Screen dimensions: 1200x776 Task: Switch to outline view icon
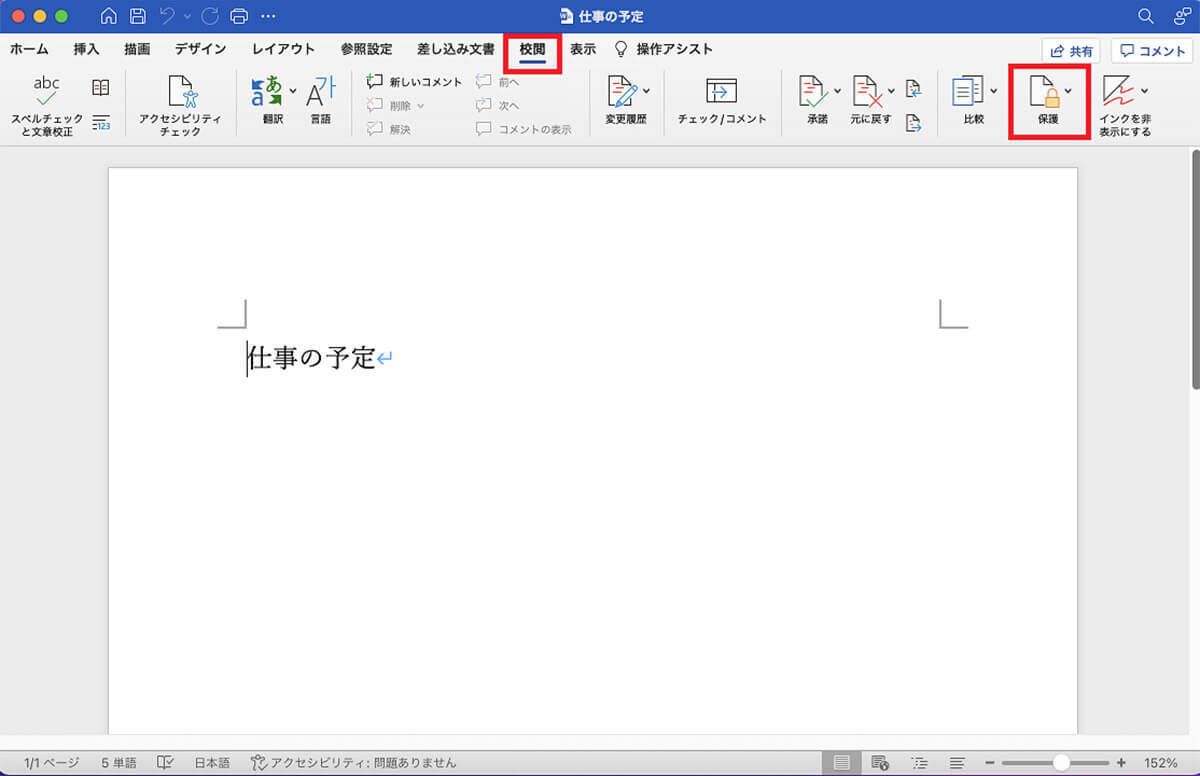919,762
